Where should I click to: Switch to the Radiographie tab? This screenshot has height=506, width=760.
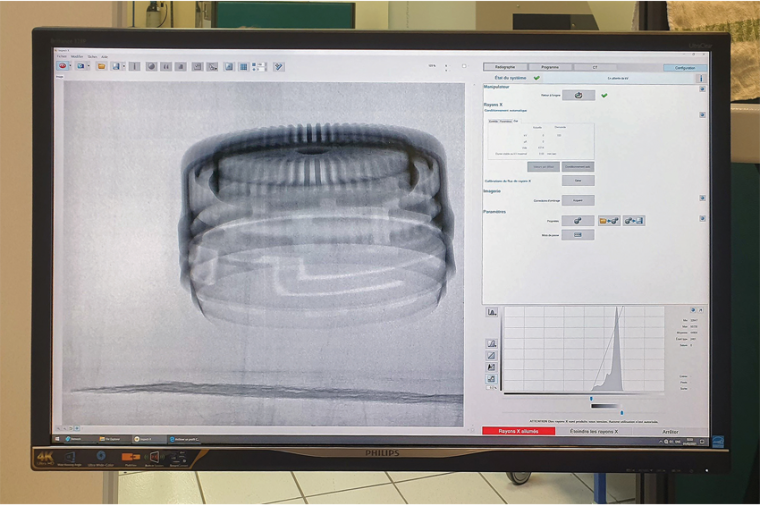506,67
